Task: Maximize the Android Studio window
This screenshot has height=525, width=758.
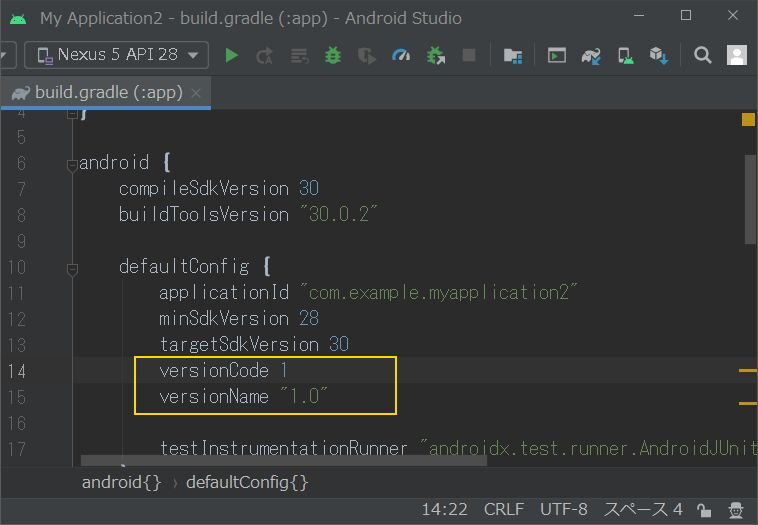Action: (685, 16)
